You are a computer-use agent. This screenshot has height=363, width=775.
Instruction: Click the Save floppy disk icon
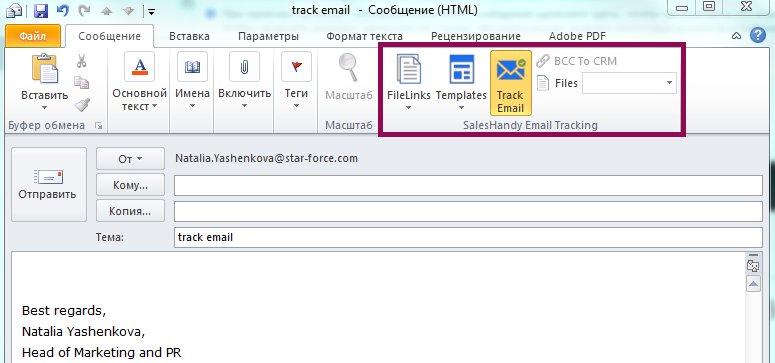[x=42, y=10]
